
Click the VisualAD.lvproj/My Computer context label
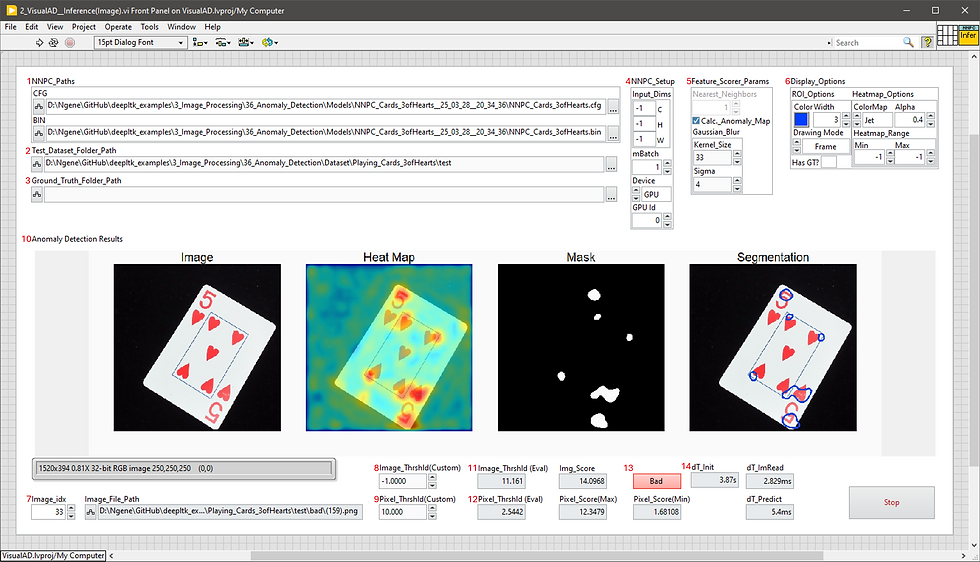pos(53,555)
